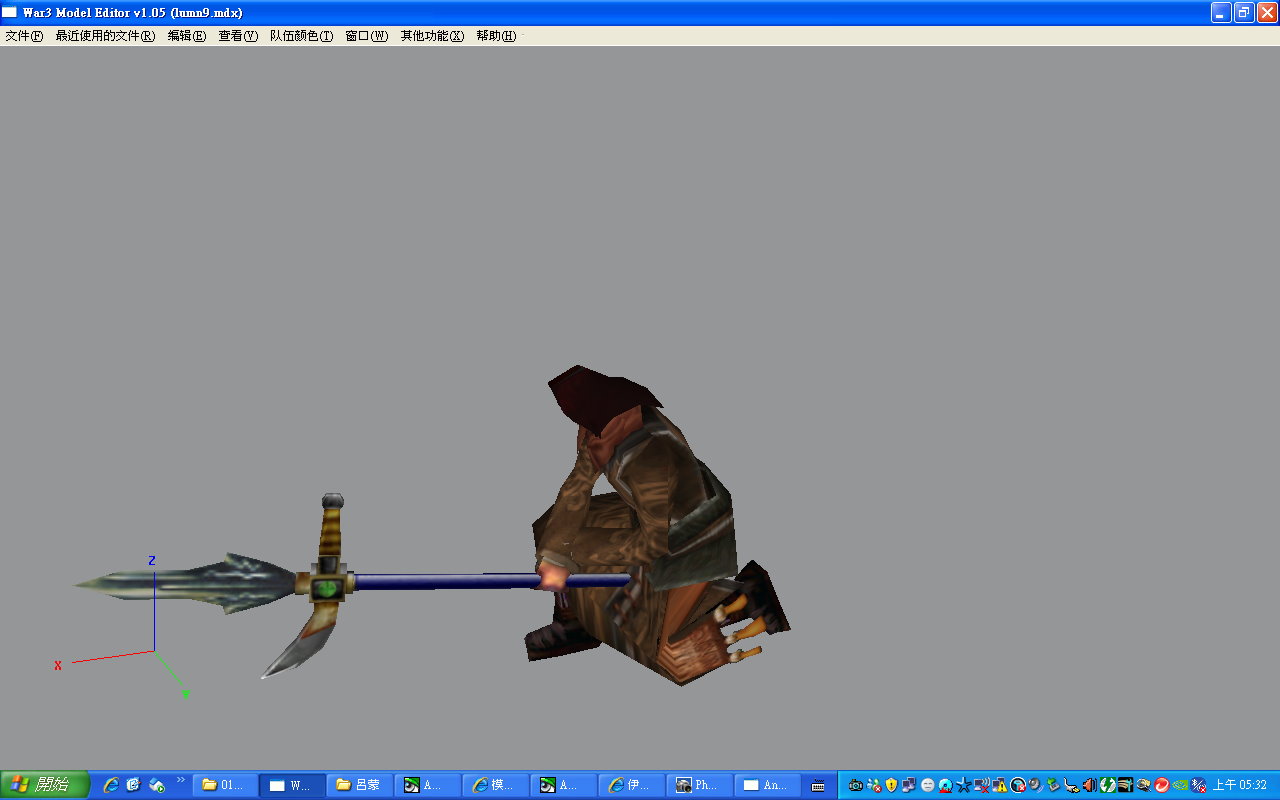Click the yellow security shield tray icon
The image size is (1280, 800).
[x=891, y=785]
